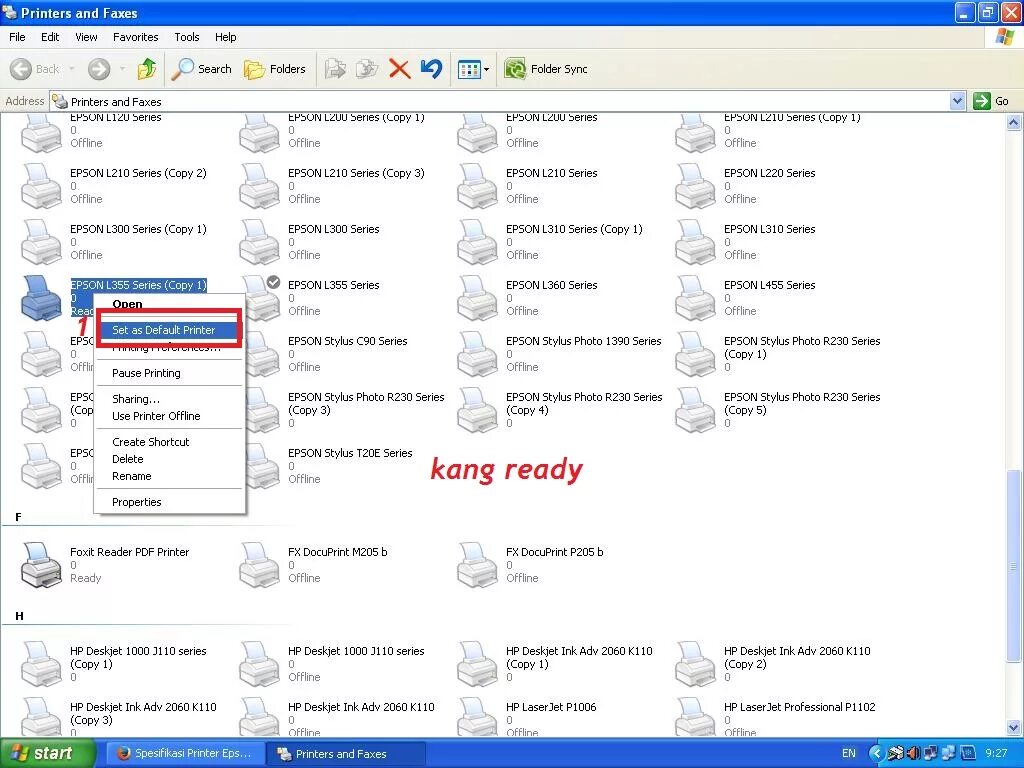Screen dimensions: 1024x768
Task: Click the Move To toolbar icon
Action: 335,69
